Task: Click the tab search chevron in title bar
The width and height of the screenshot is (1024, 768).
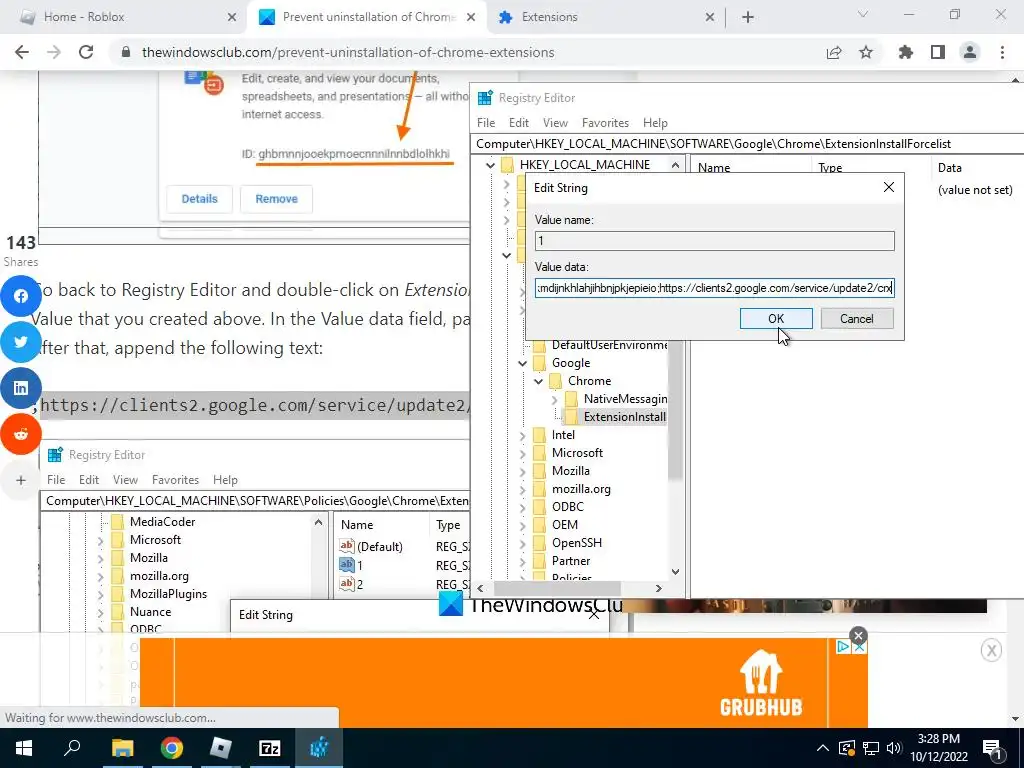Action: pos(863,14)
